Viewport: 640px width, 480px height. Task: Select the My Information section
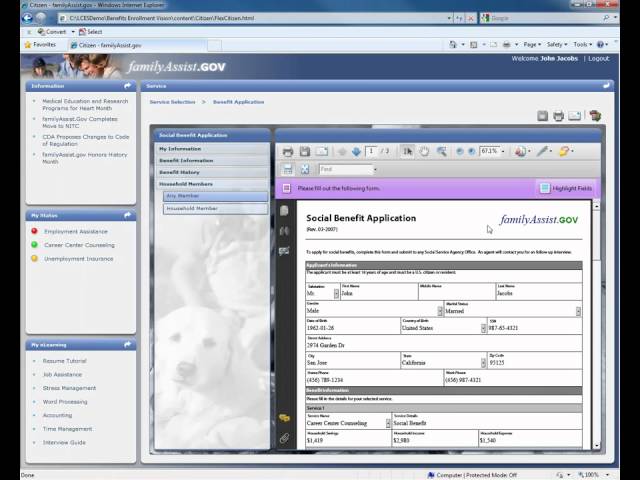click(212, 149)
